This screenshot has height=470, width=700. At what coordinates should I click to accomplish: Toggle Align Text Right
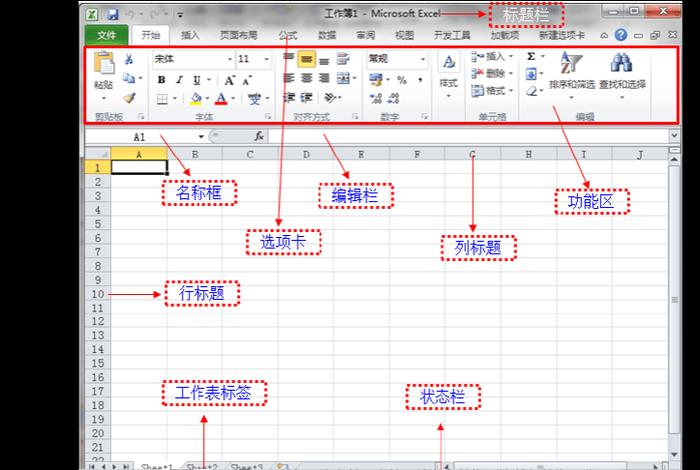point(324,79)
